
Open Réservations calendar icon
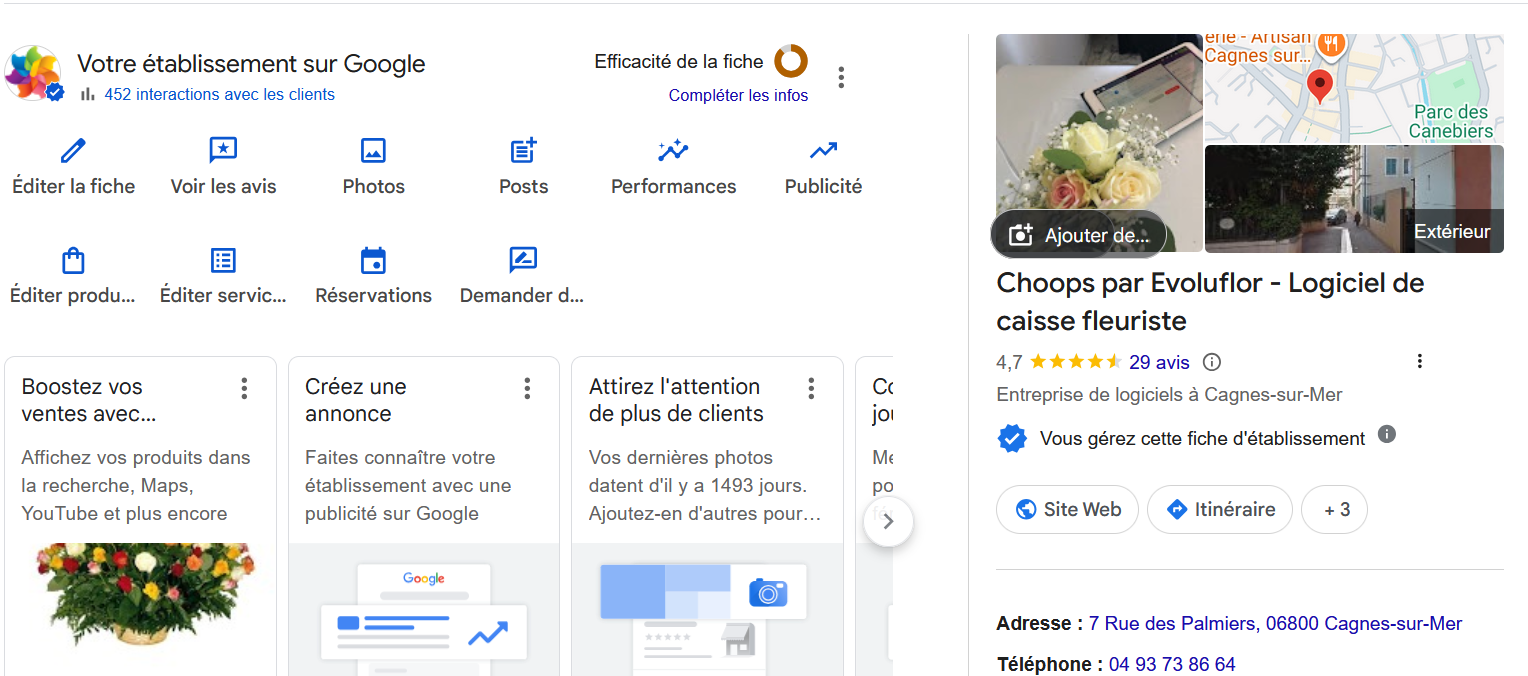[373, 260]
